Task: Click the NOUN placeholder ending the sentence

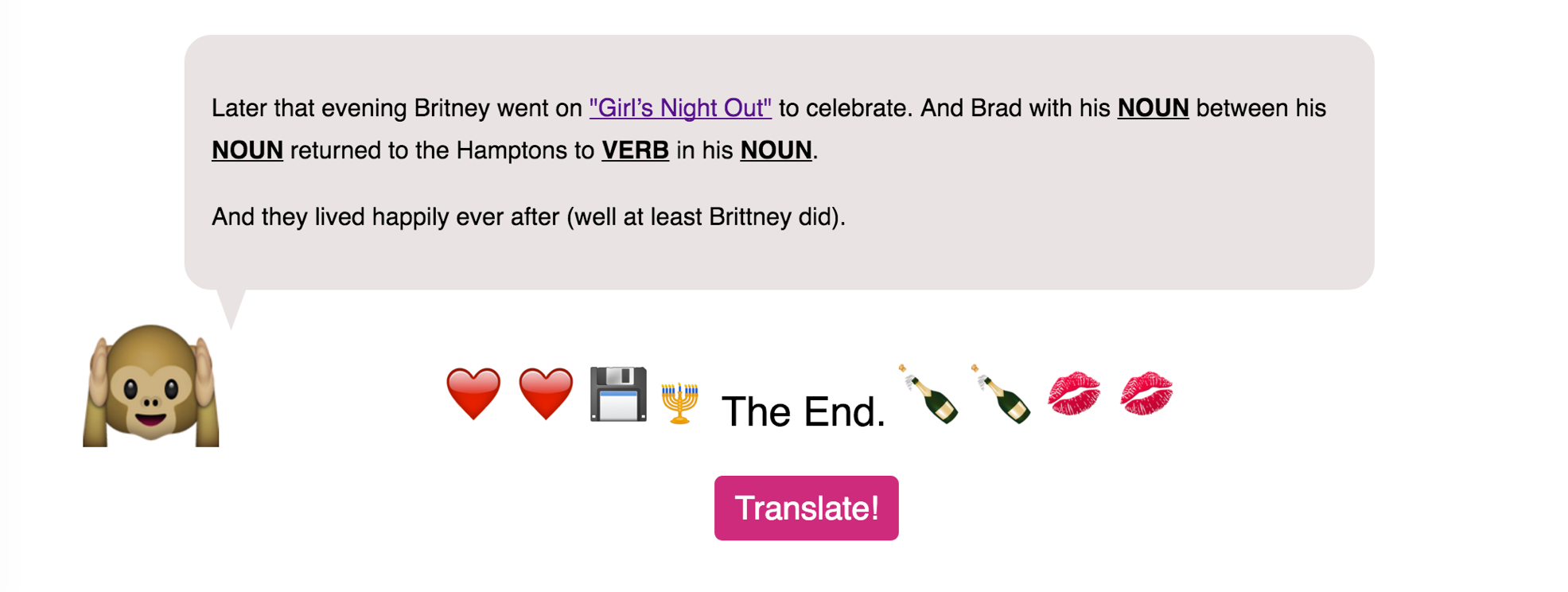Action: coord(776,150)
